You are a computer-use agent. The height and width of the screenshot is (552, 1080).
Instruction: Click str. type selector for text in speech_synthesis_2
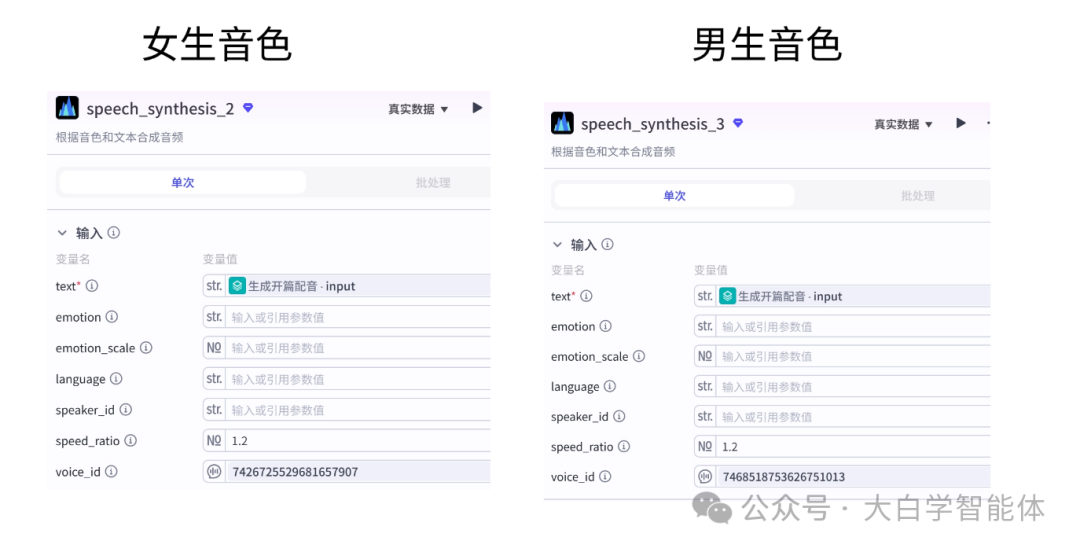(x=214, y=286)
